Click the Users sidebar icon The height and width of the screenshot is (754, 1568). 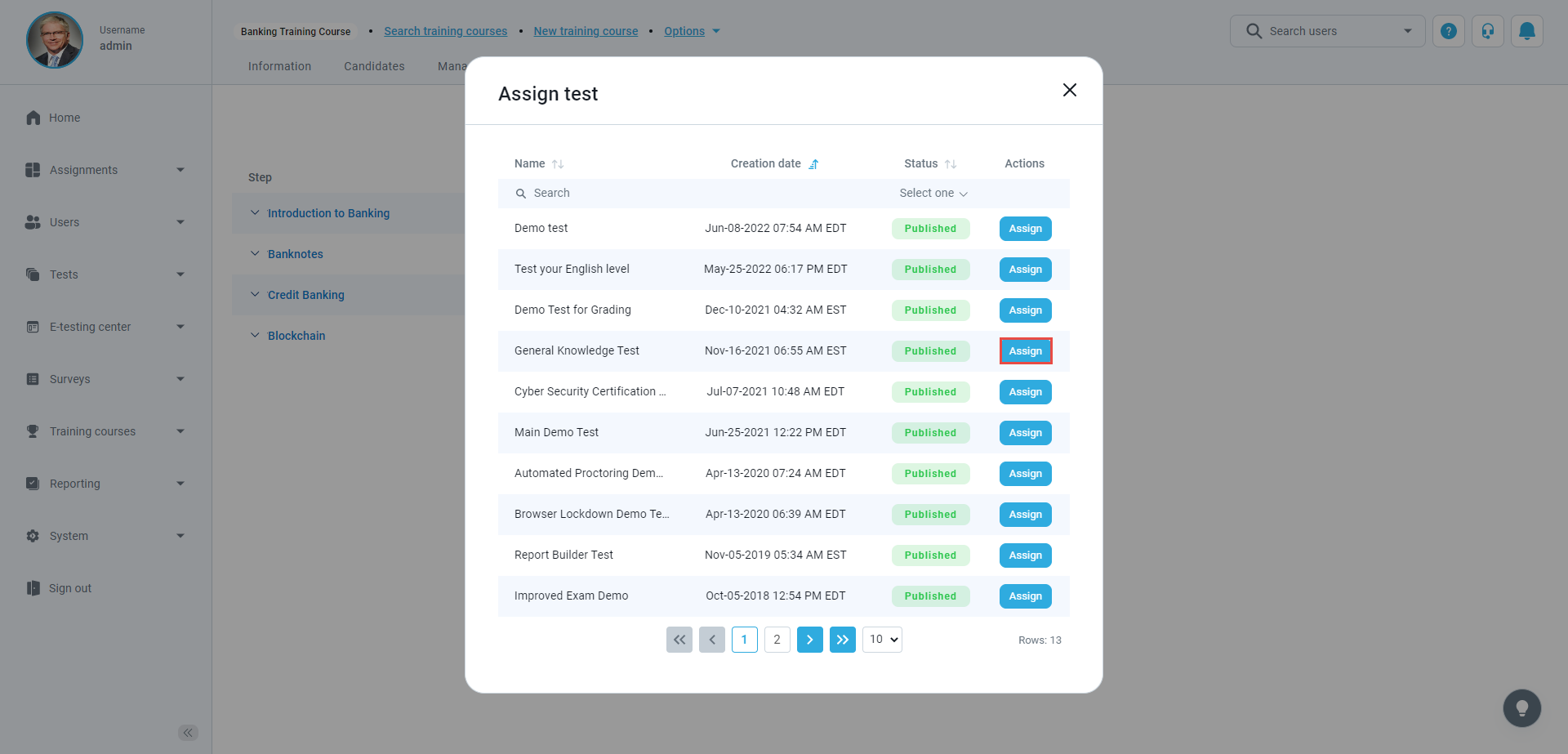tap(33, 222)
